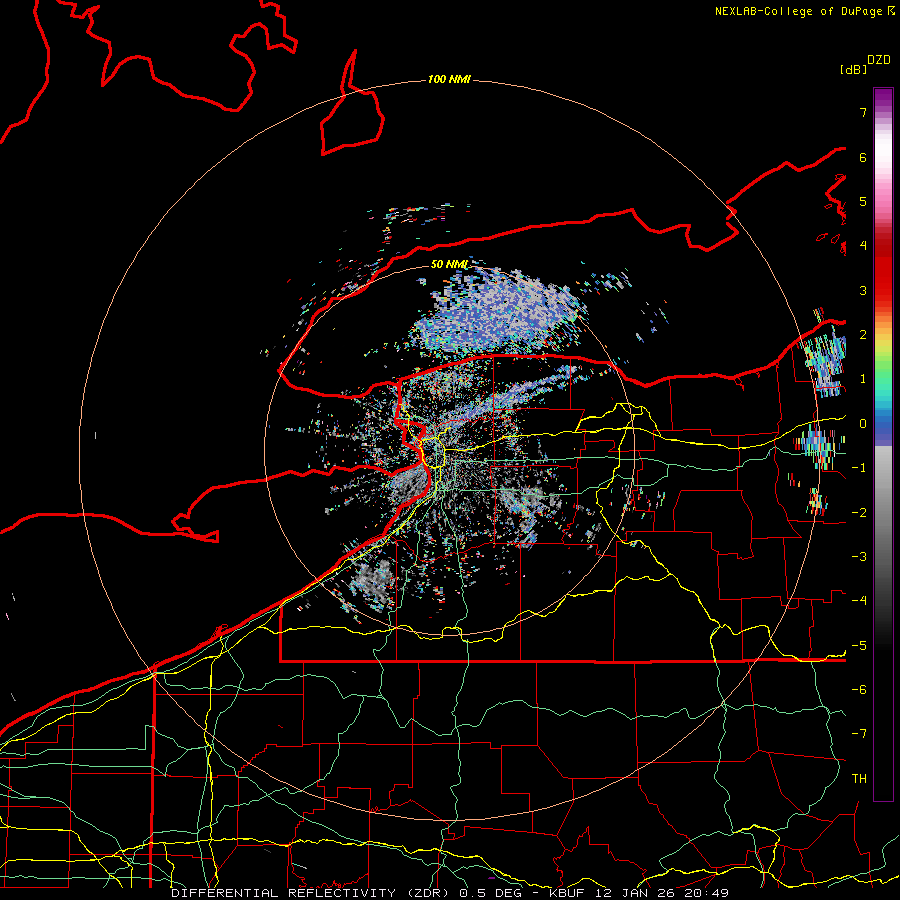Screen dimensions: 900x900
Task: Click the DIFFERENTIAL REFLECTIVITY (ZDR) caption text
Action: coord(311,893)
